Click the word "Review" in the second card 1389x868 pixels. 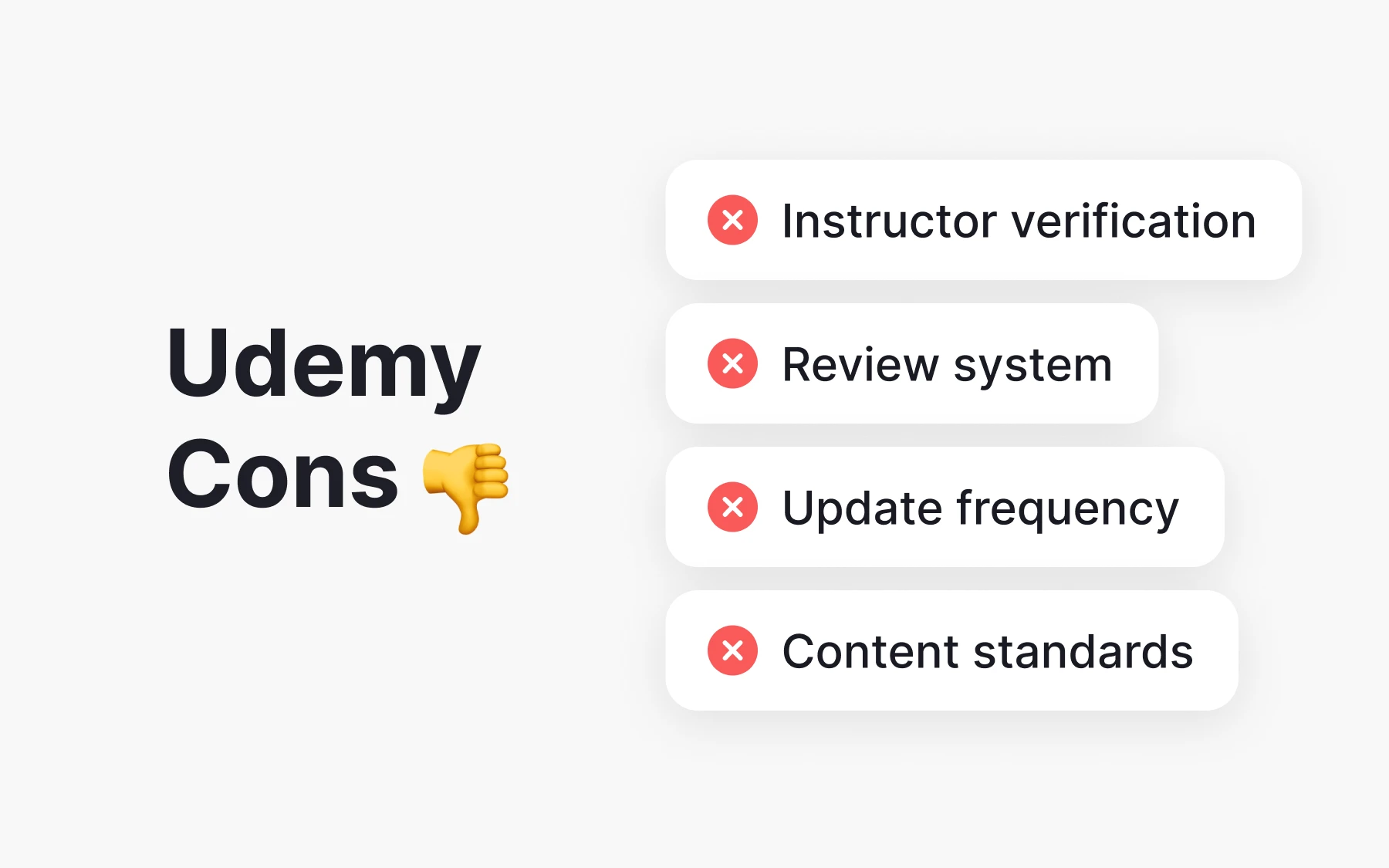click(x=860, y=365)
